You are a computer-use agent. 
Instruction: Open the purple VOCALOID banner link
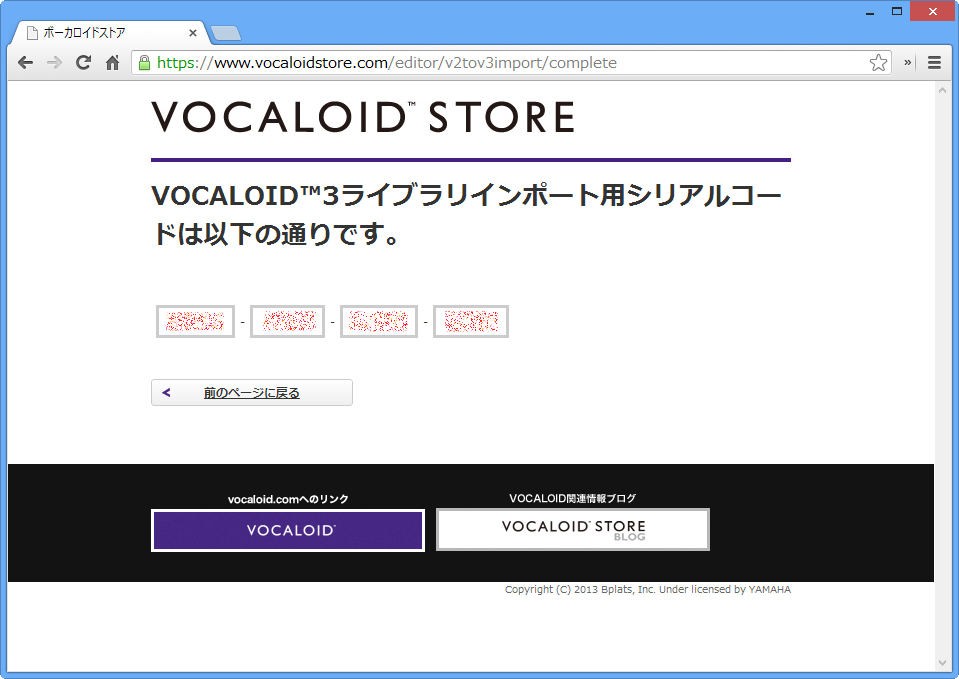tap(288, 530)
